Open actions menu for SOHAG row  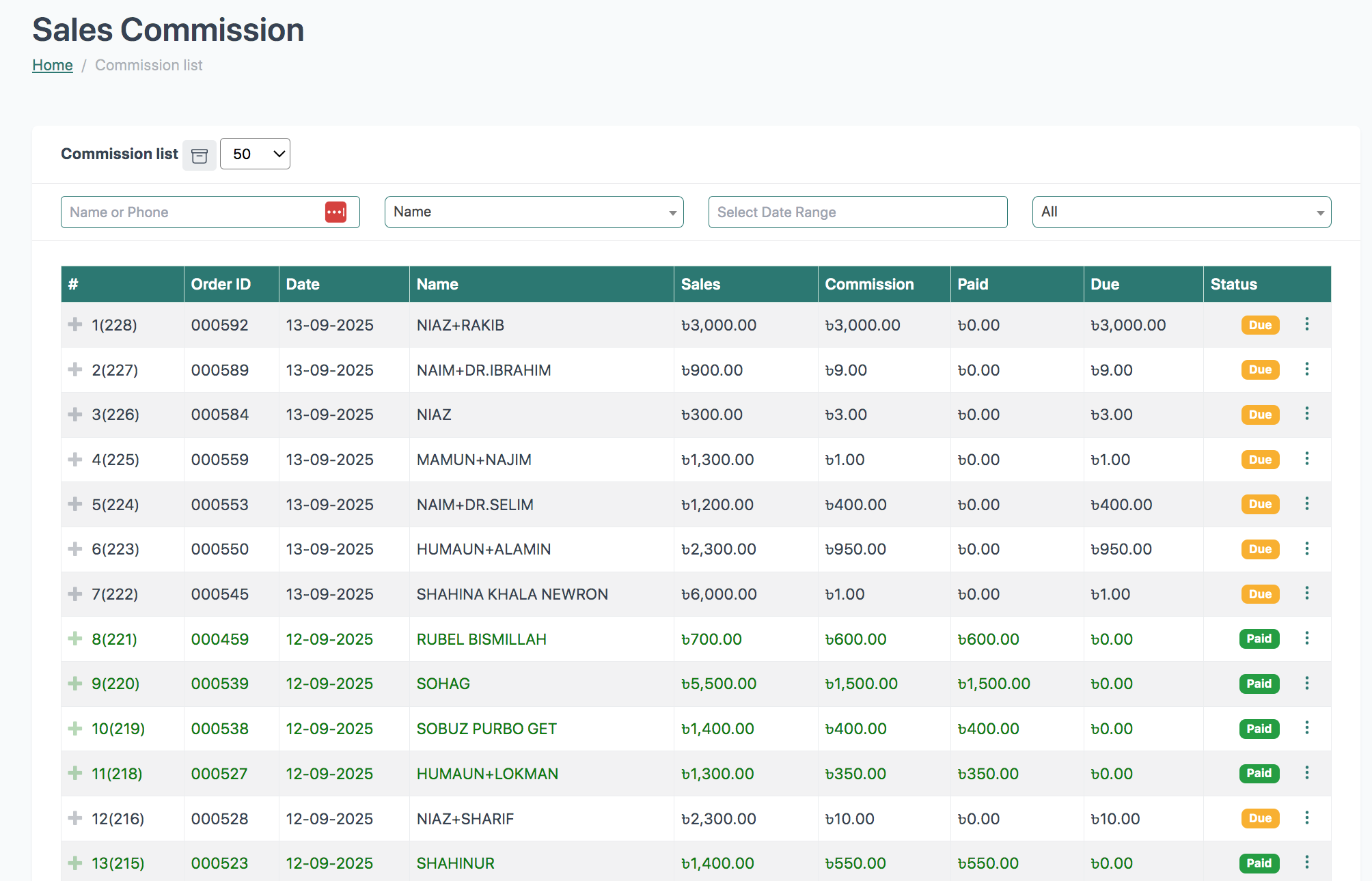(x=1306, y=683)
